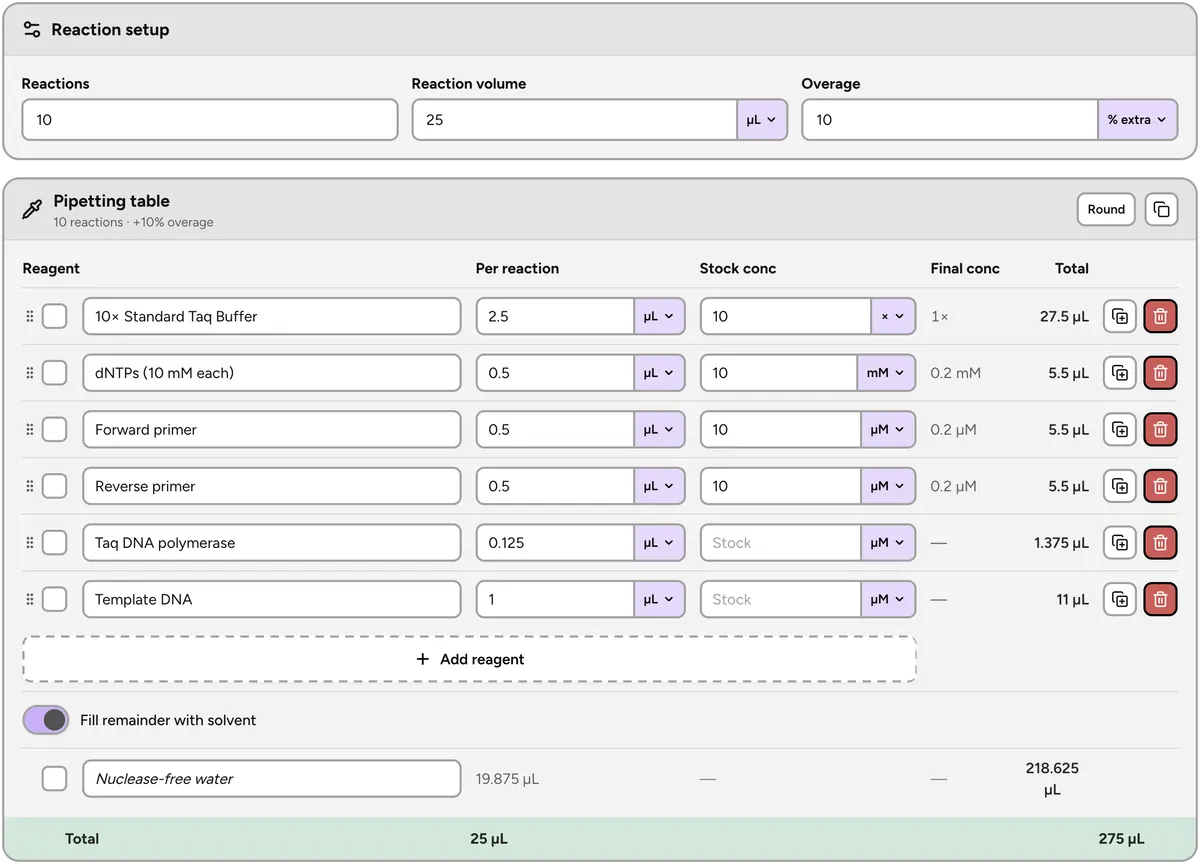Delete the Reverse primer row

[x=1160, y=486]
